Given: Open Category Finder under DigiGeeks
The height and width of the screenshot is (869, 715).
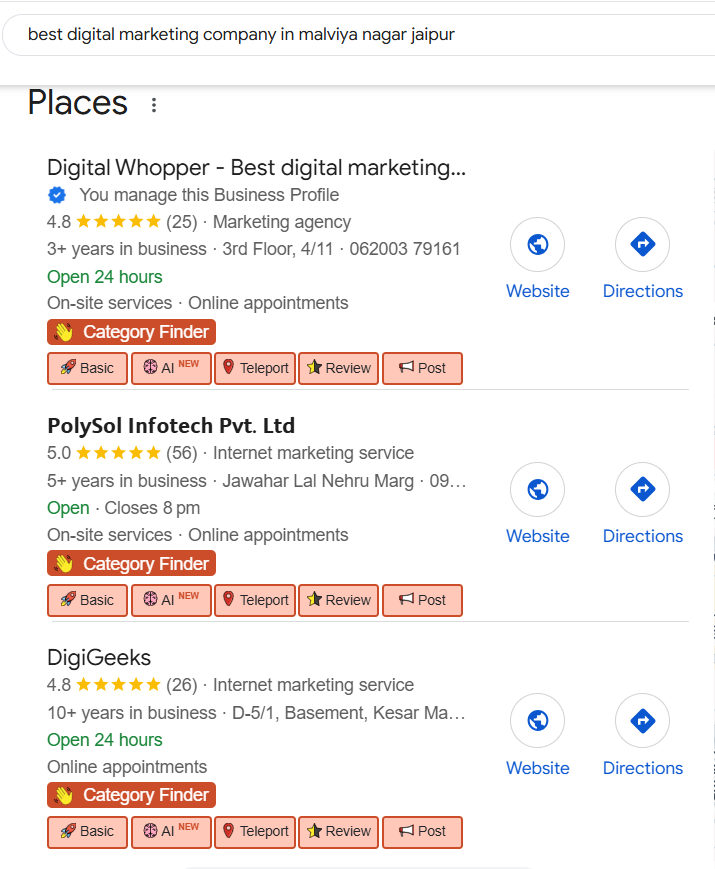Looking at the screenshot, I should click(x=131, y=795).
